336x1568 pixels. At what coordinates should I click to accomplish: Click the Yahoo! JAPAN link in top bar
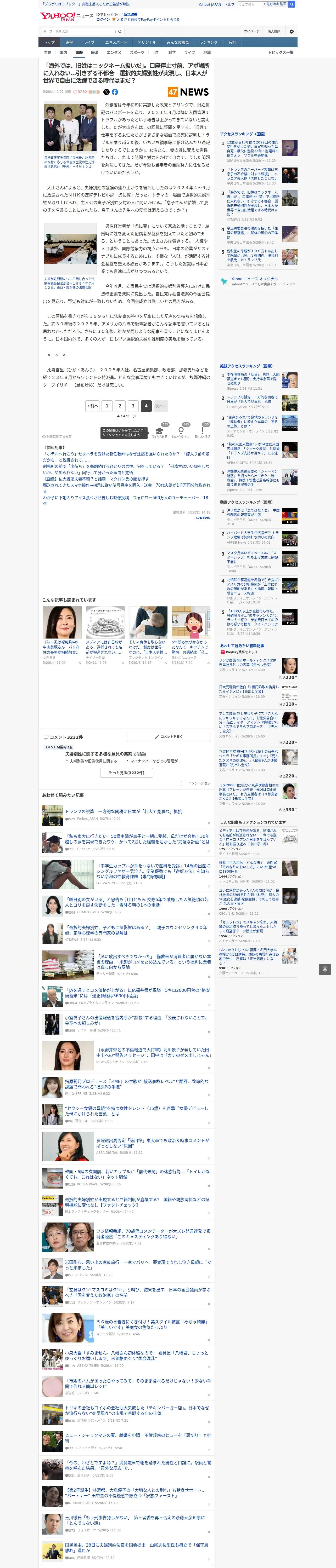210,4
